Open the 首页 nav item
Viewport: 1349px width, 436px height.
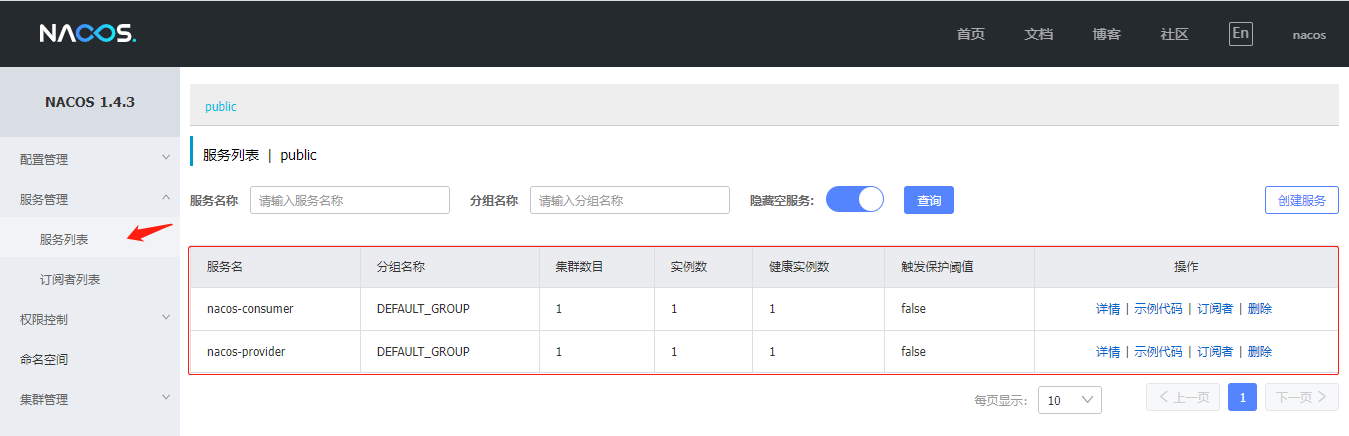(970, 34)
